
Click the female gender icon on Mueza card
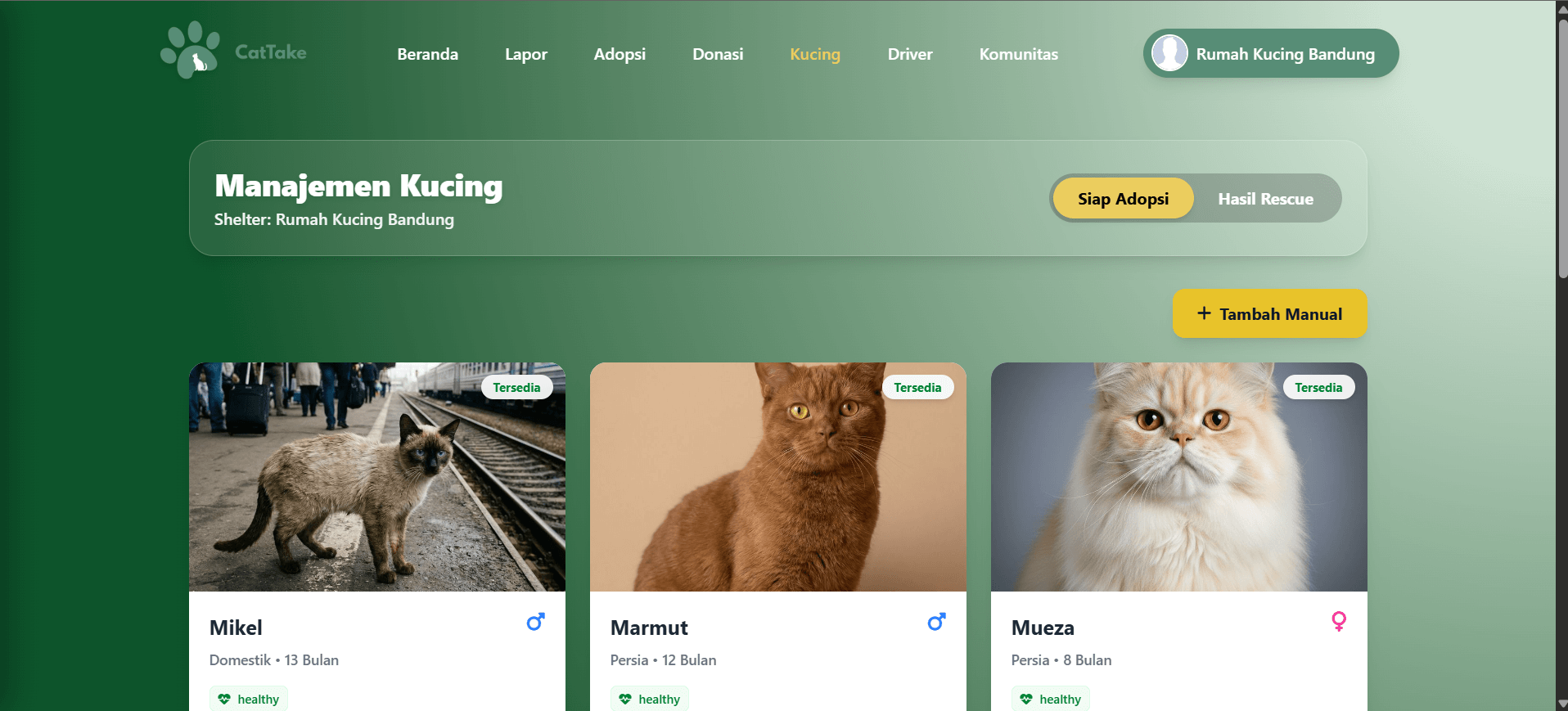pos(1339,622)
